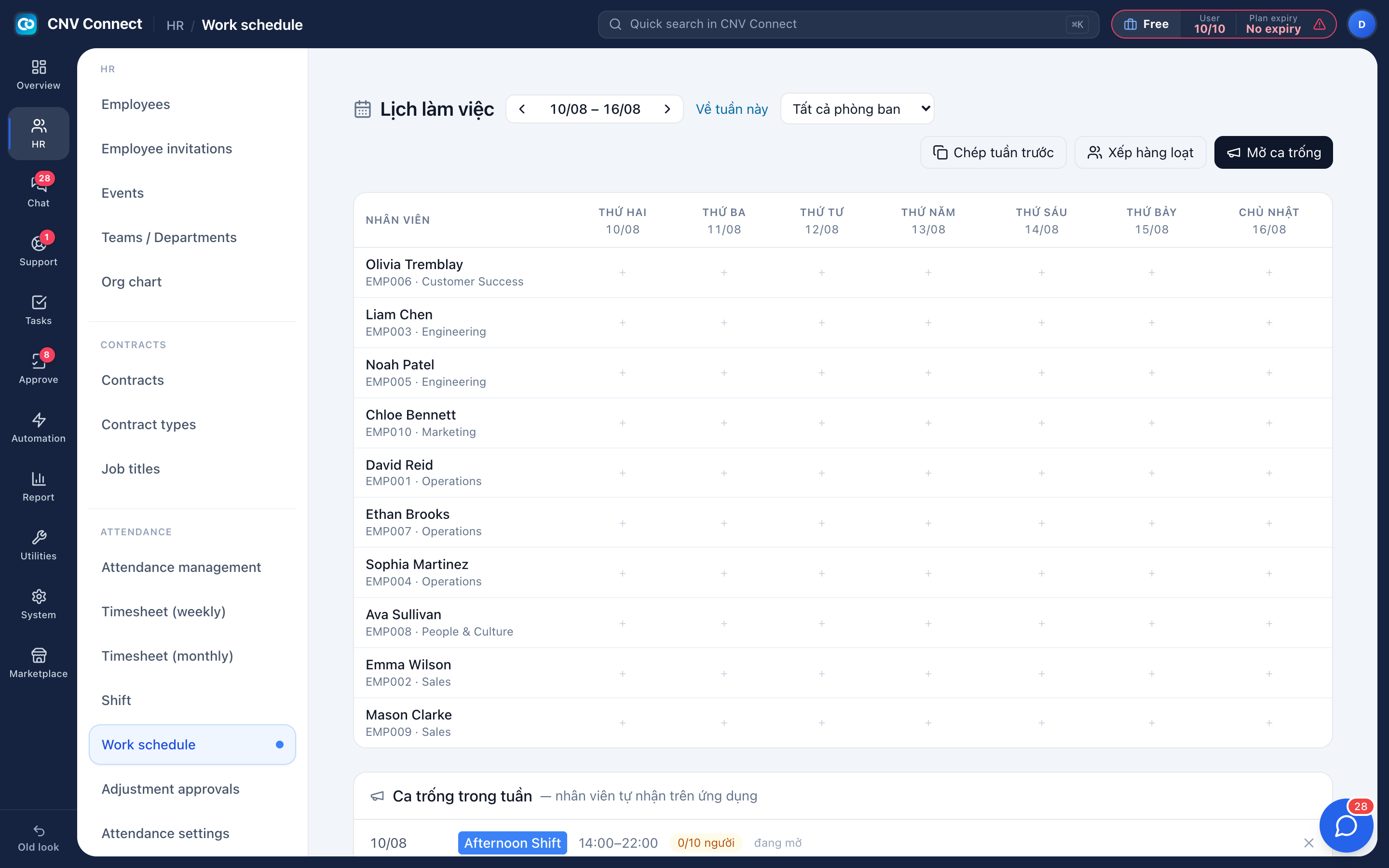
Task: Click Mở ca trống button
Action: click(1274, 152)
